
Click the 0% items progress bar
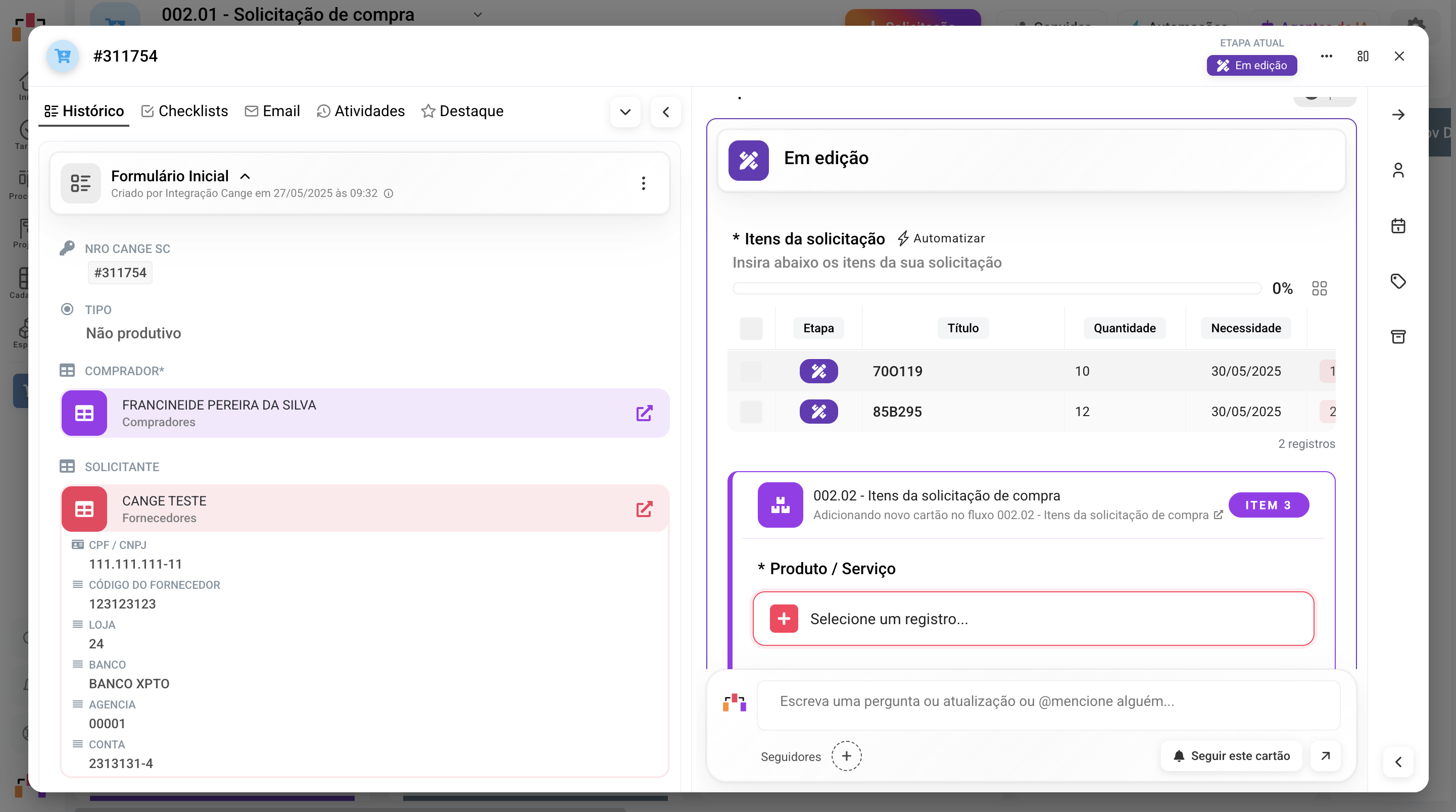coord(997,289)
